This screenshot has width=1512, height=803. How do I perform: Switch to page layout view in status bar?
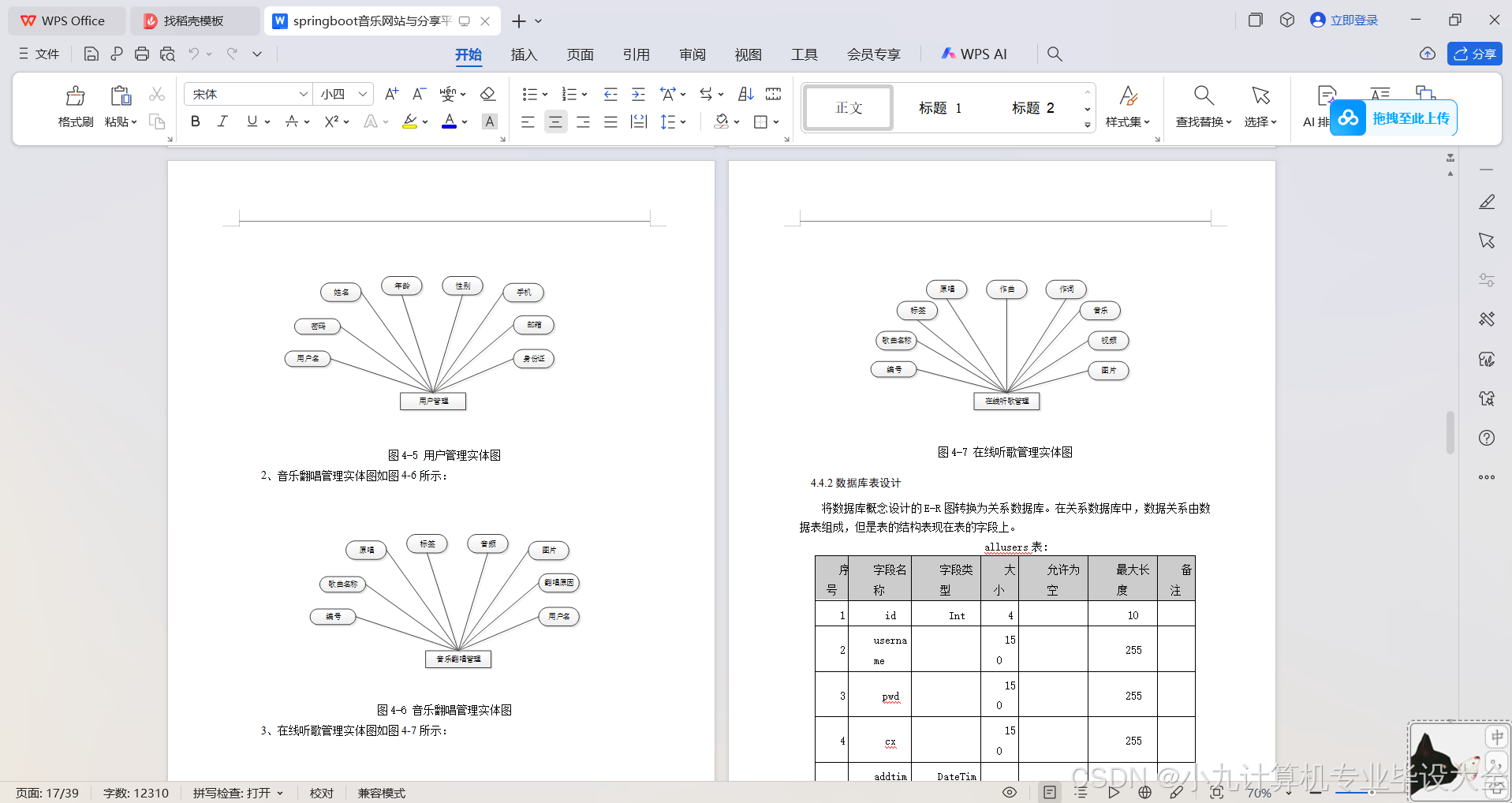pyautogui.click(x=1050, y=793)
